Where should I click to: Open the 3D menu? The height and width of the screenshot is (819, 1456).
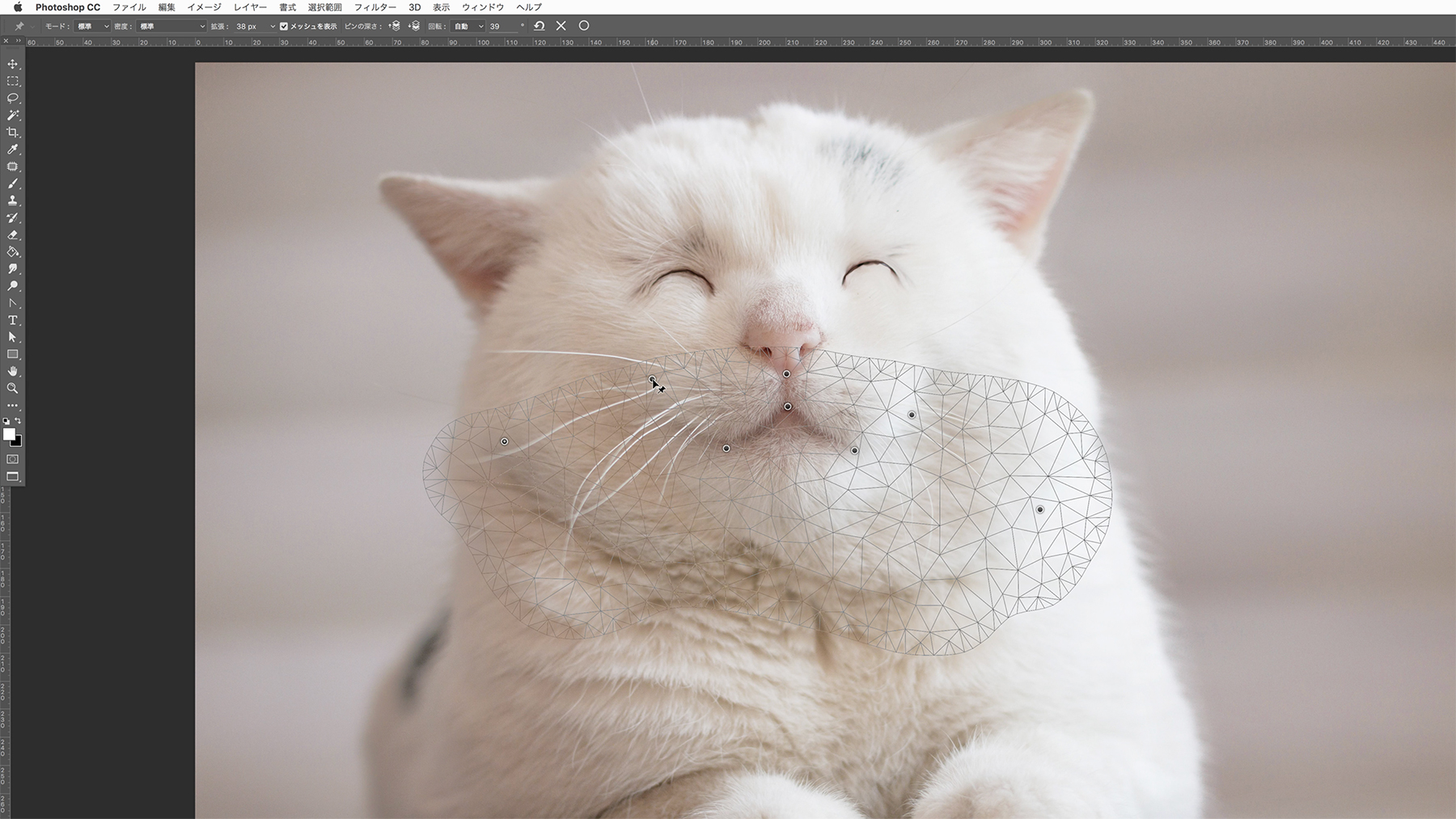tap(414, 7)
